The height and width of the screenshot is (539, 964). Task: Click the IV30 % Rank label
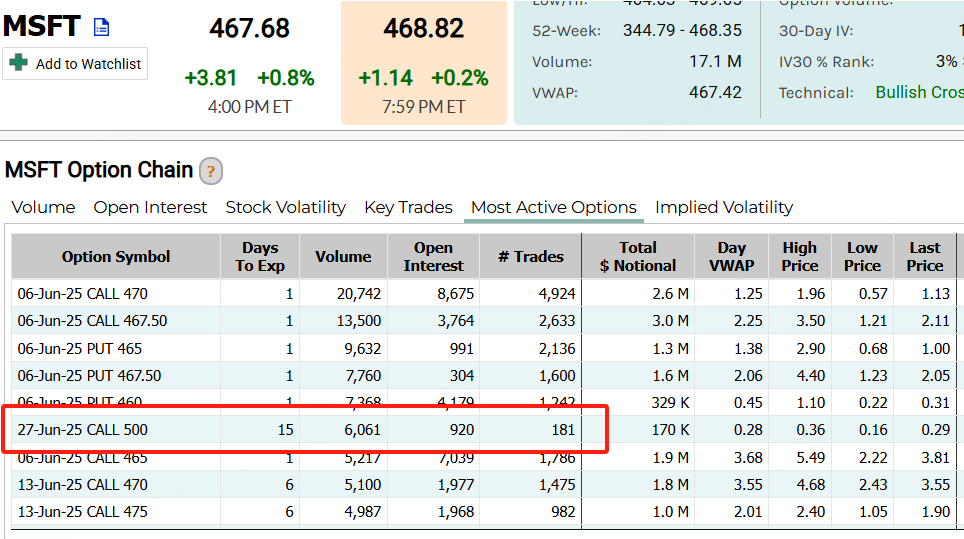[826, 61]
